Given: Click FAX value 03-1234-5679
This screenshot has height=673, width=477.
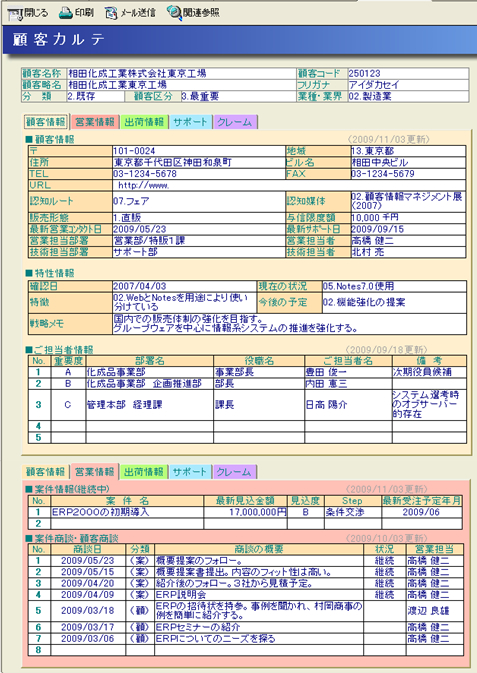Looking at the screenshot, I should tap(383, 174).
